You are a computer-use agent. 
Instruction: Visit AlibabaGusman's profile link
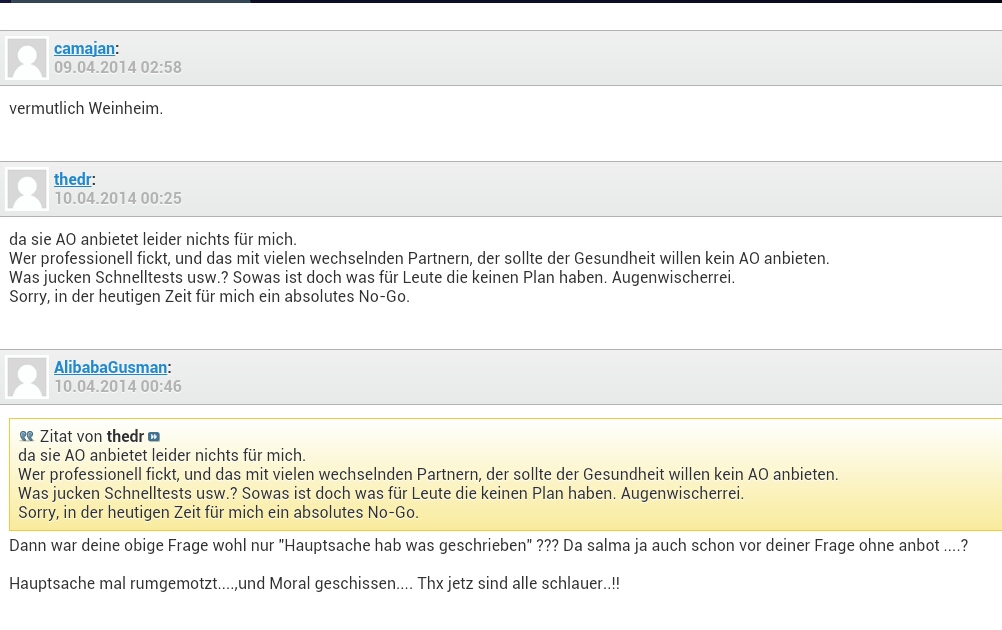[110, 367]
